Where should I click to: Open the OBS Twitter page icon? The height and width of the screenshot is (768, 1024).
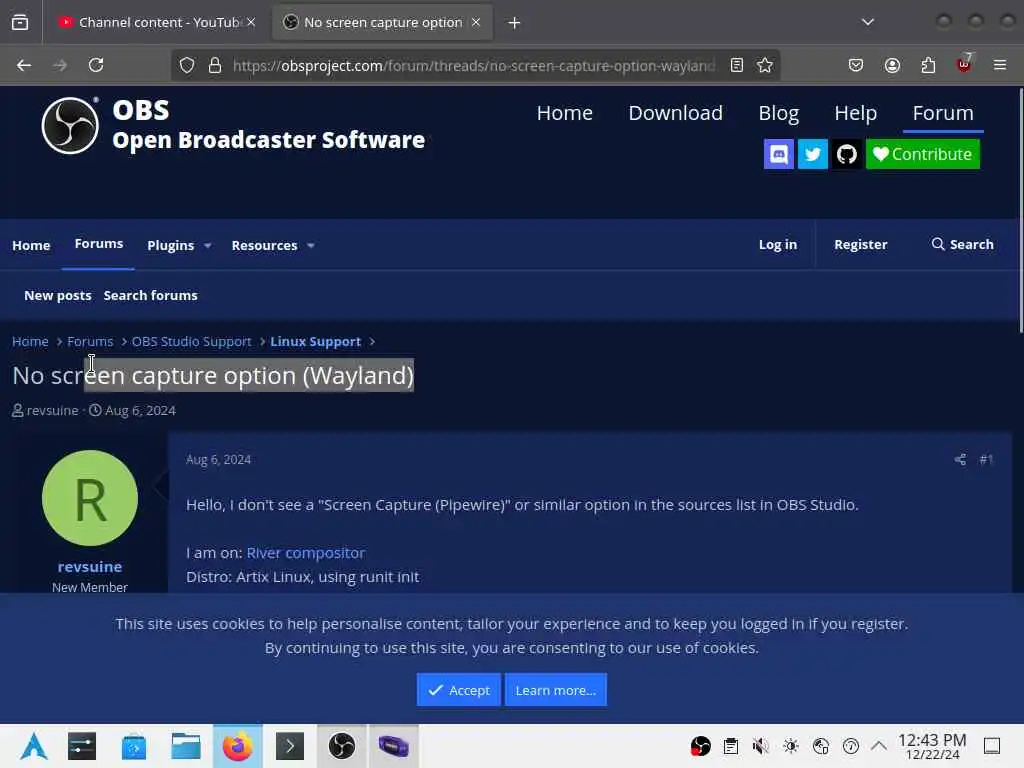(812, 154)
